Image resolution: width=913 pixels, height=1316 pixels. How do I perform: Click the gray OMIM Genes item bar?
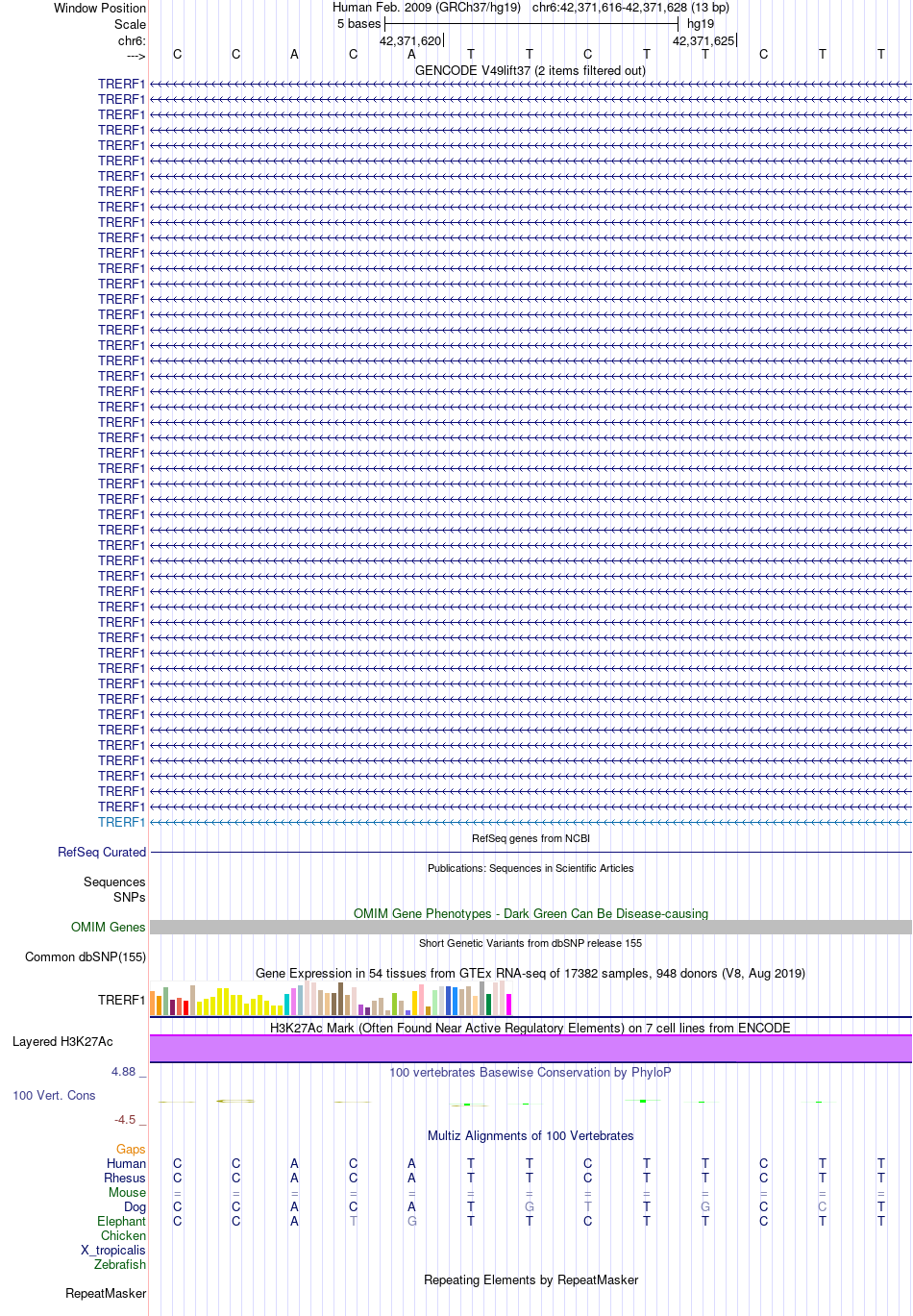pos(531,927)
